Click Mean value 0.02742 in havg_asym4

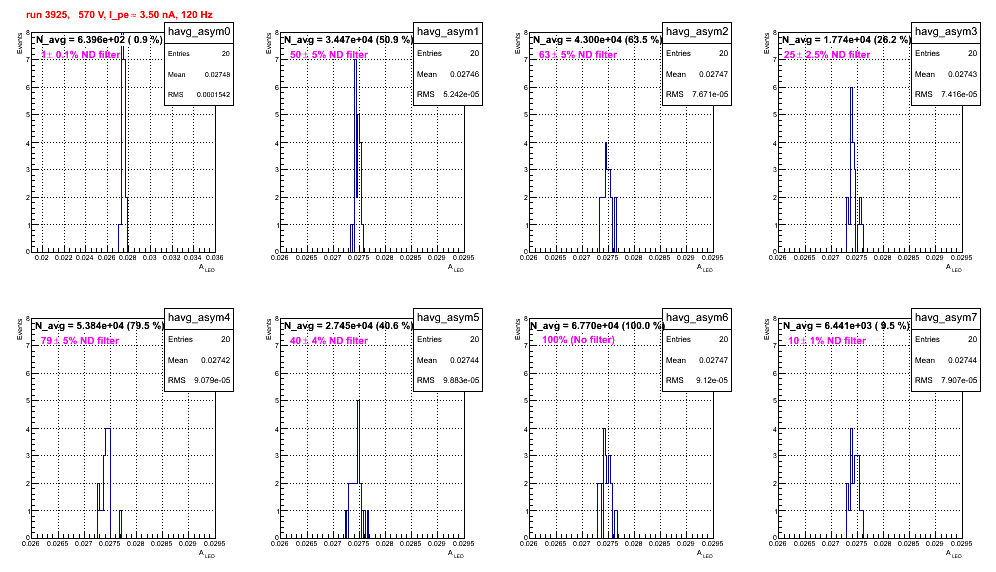216,360
